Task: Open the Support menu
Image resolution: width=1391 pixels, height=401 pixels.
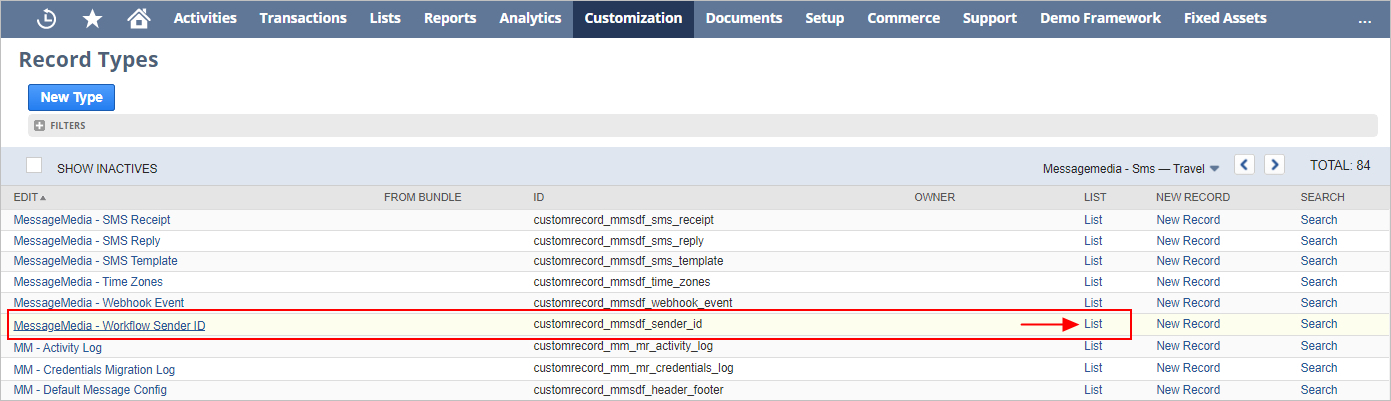Action: point(990,18)
